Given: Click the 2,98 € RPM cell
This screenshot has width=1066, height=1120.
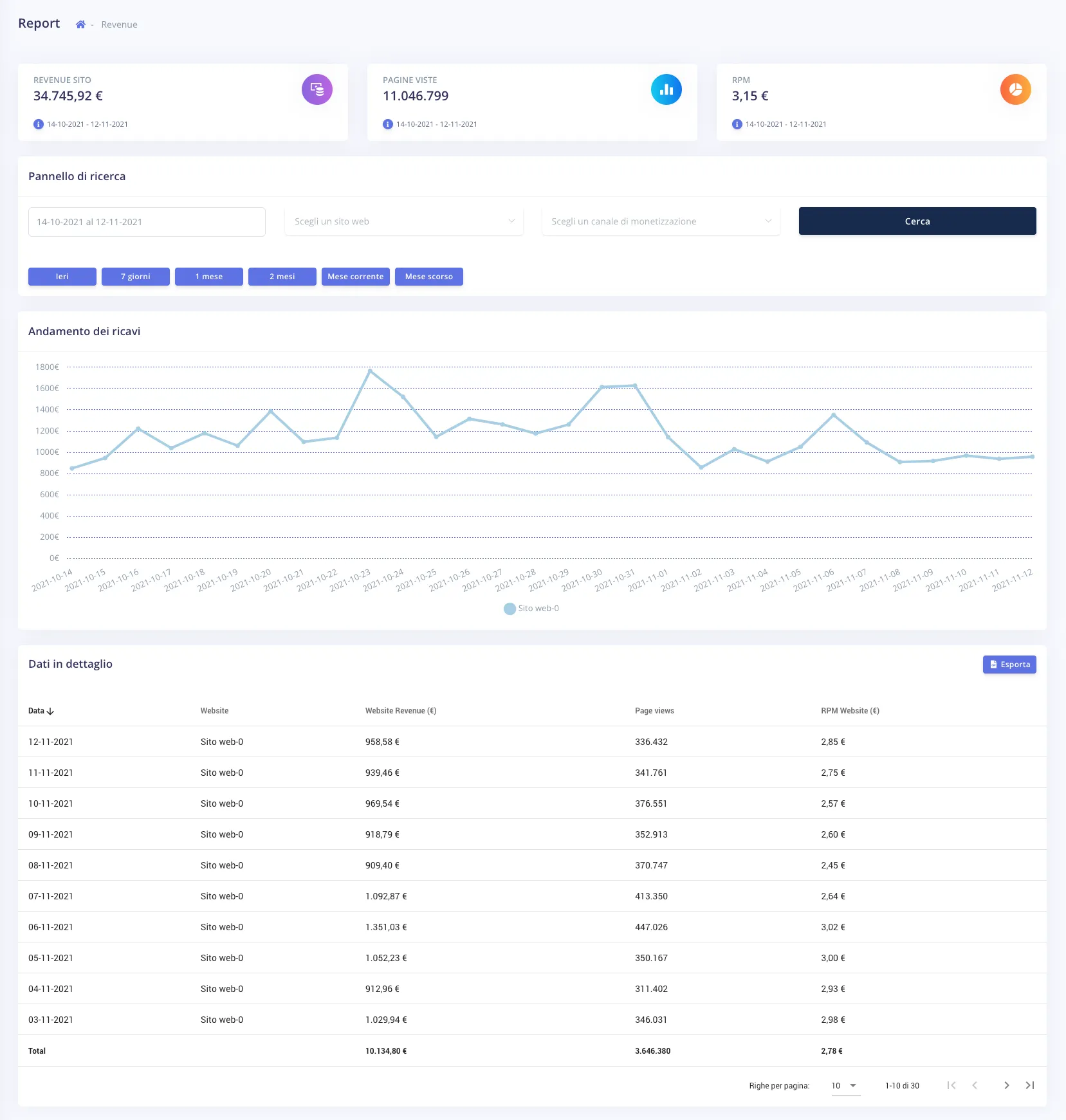Looking at the screenshot, I should [x=833, y=1020].
